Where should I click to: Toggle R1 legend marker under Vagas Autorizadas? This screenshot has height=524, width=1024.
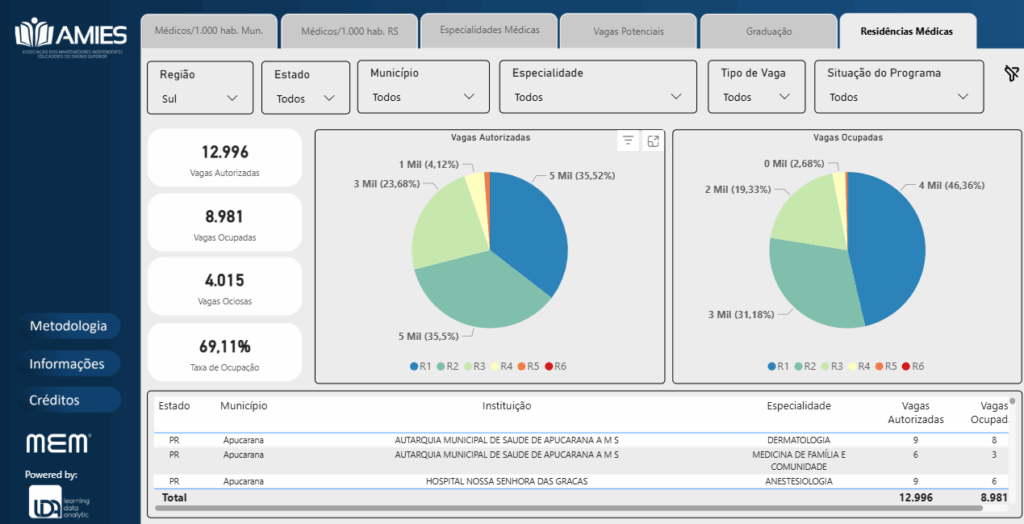coord(414,367)
